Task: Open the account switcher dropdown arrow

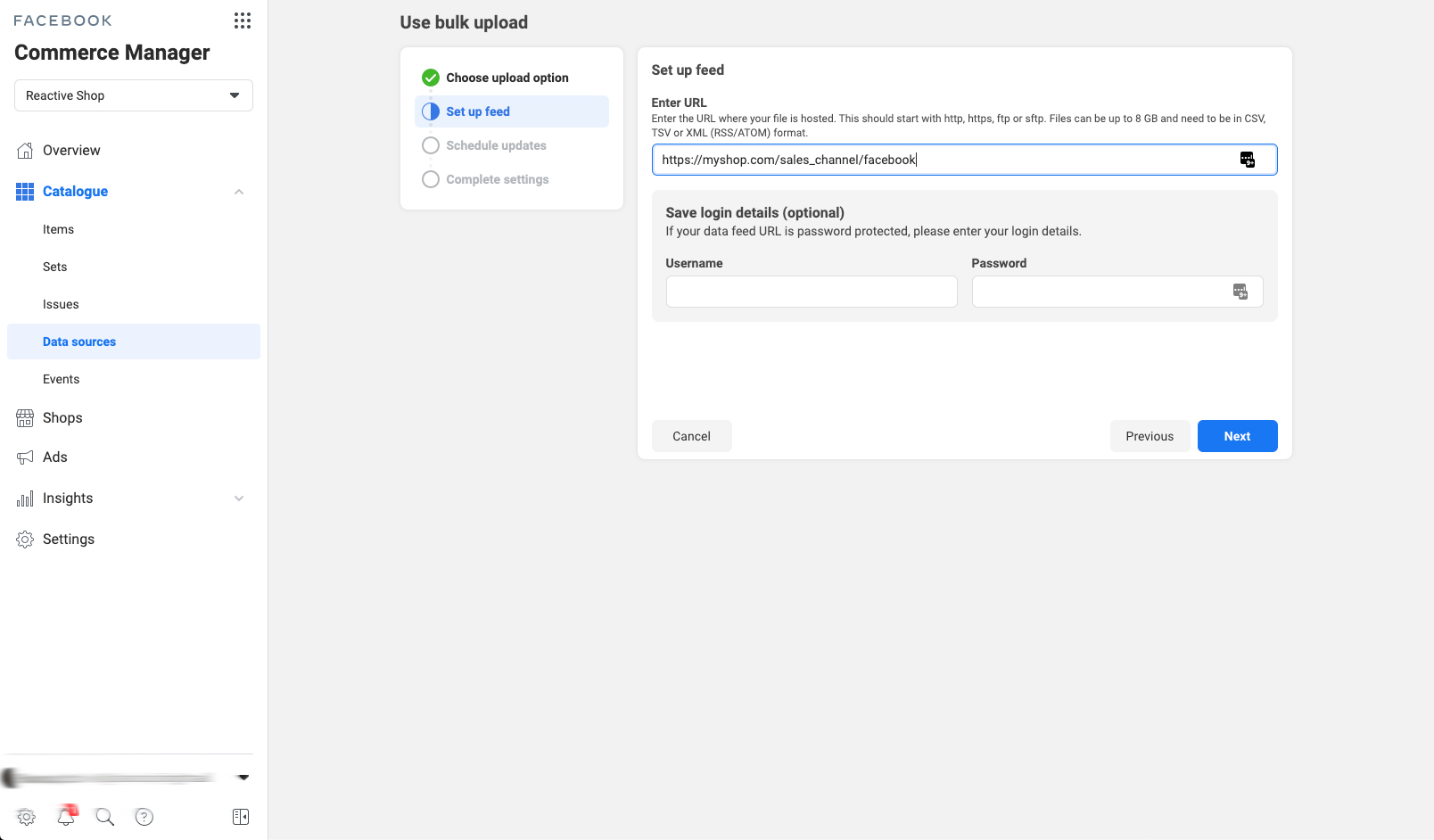Action: 243,778
